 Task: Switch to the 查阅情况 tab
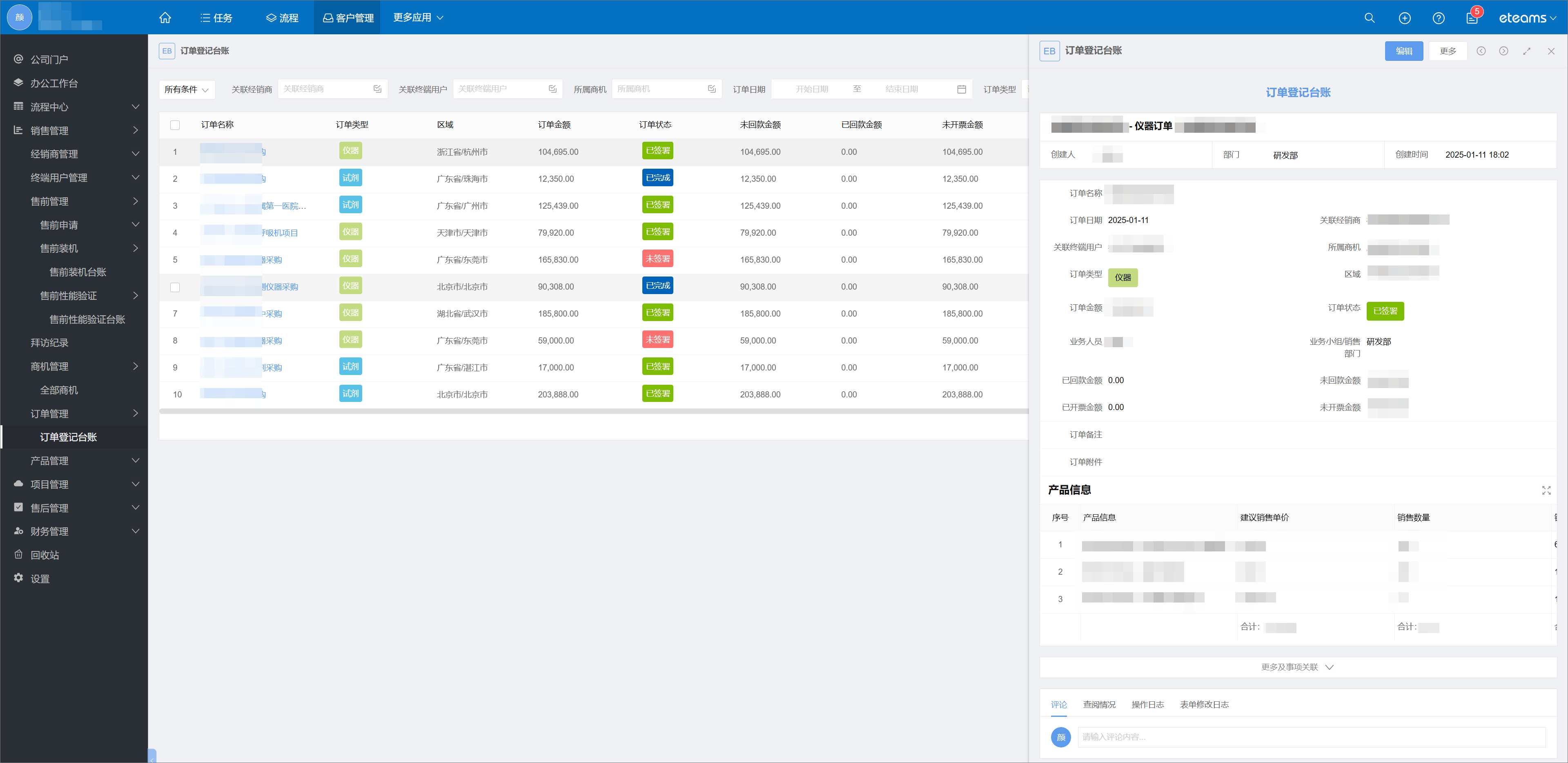pyautogui.click(x=1099, y=705)
